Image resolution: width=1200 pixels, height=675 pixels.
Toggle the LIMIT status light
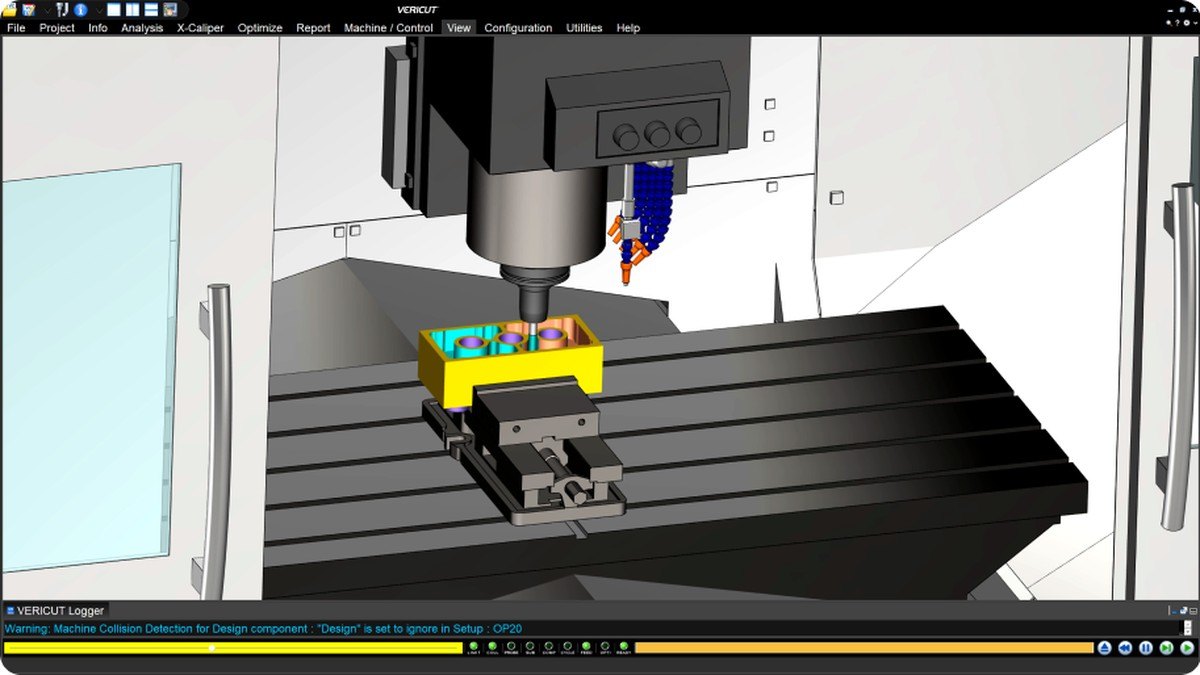473,648
